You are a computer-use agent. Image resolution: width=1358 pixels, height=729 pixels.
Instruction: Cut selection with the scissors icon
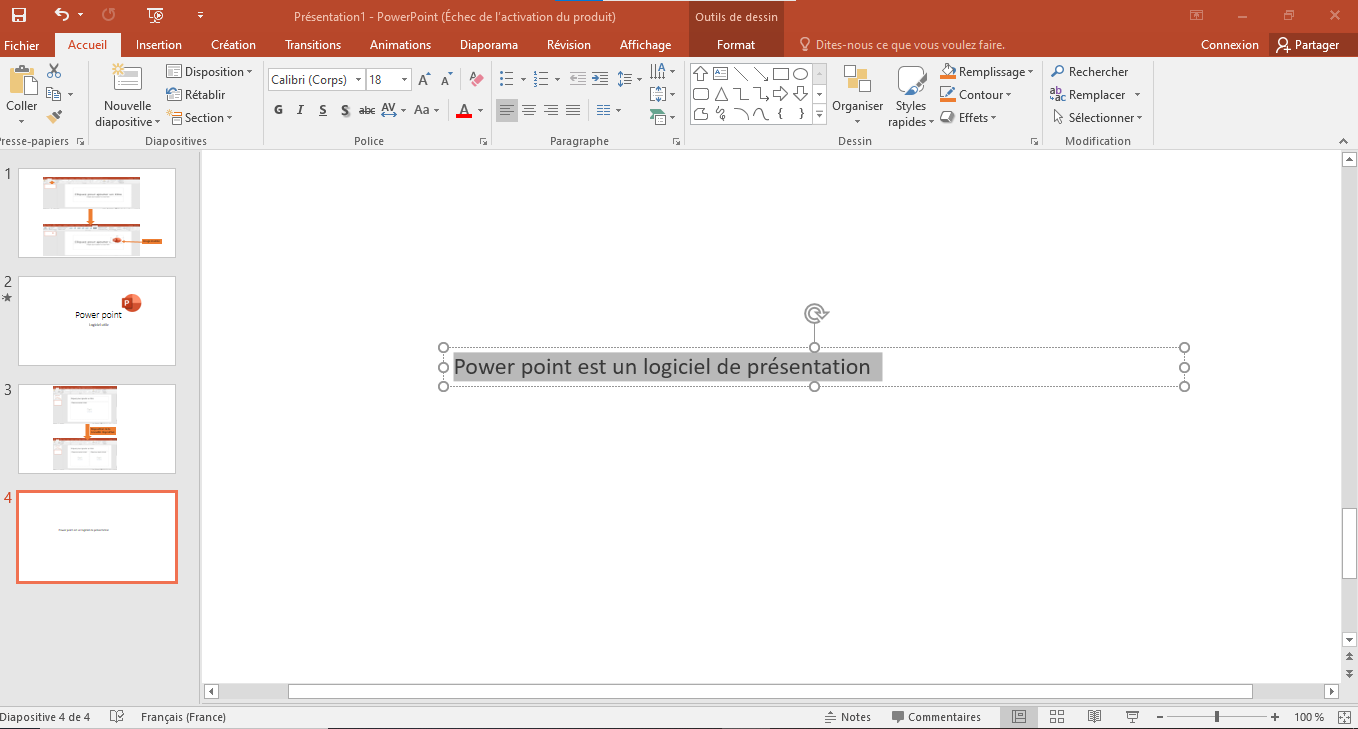tap(54, 71)
